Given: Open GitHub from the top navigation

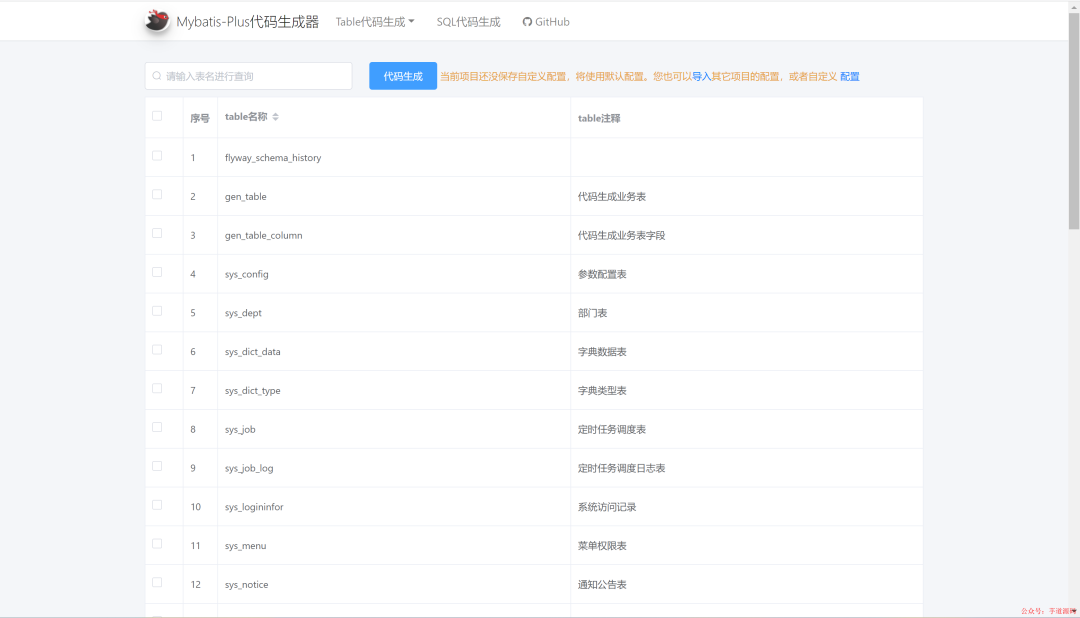Looking at the screenshot, I should 545,21.
